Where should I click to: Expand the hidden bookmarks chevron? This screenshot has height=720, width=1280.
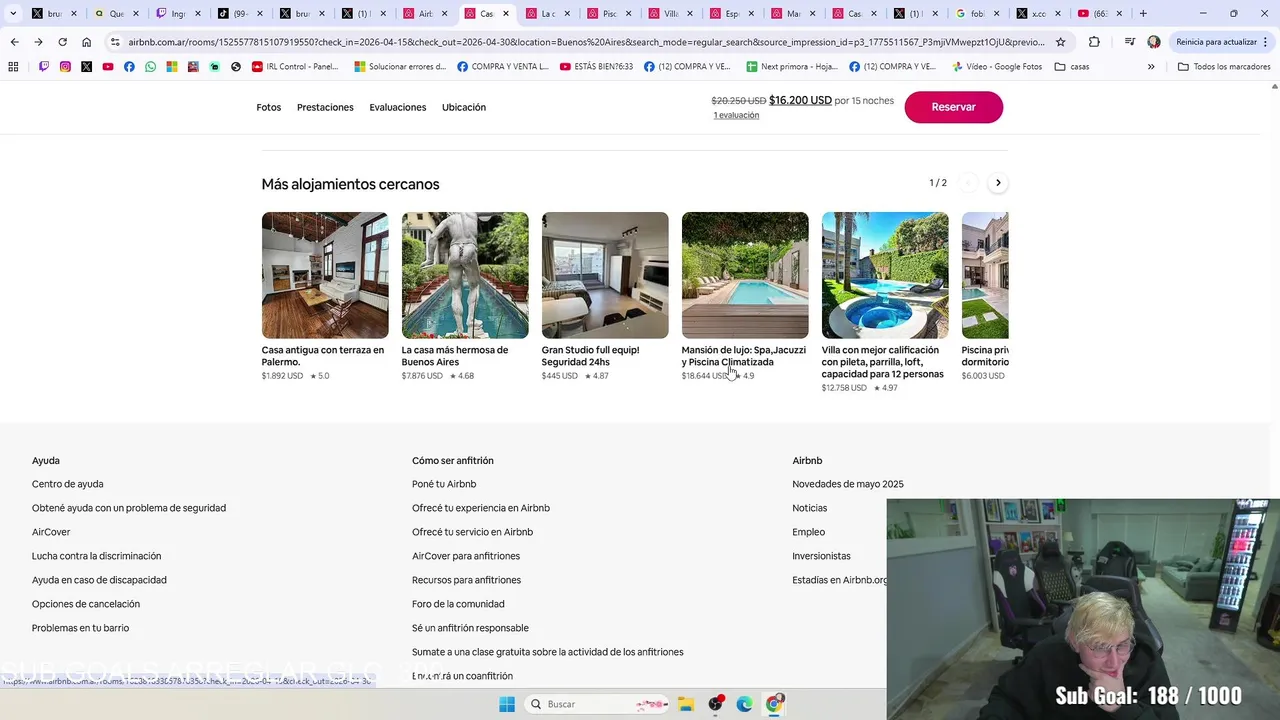[1151, 66]
